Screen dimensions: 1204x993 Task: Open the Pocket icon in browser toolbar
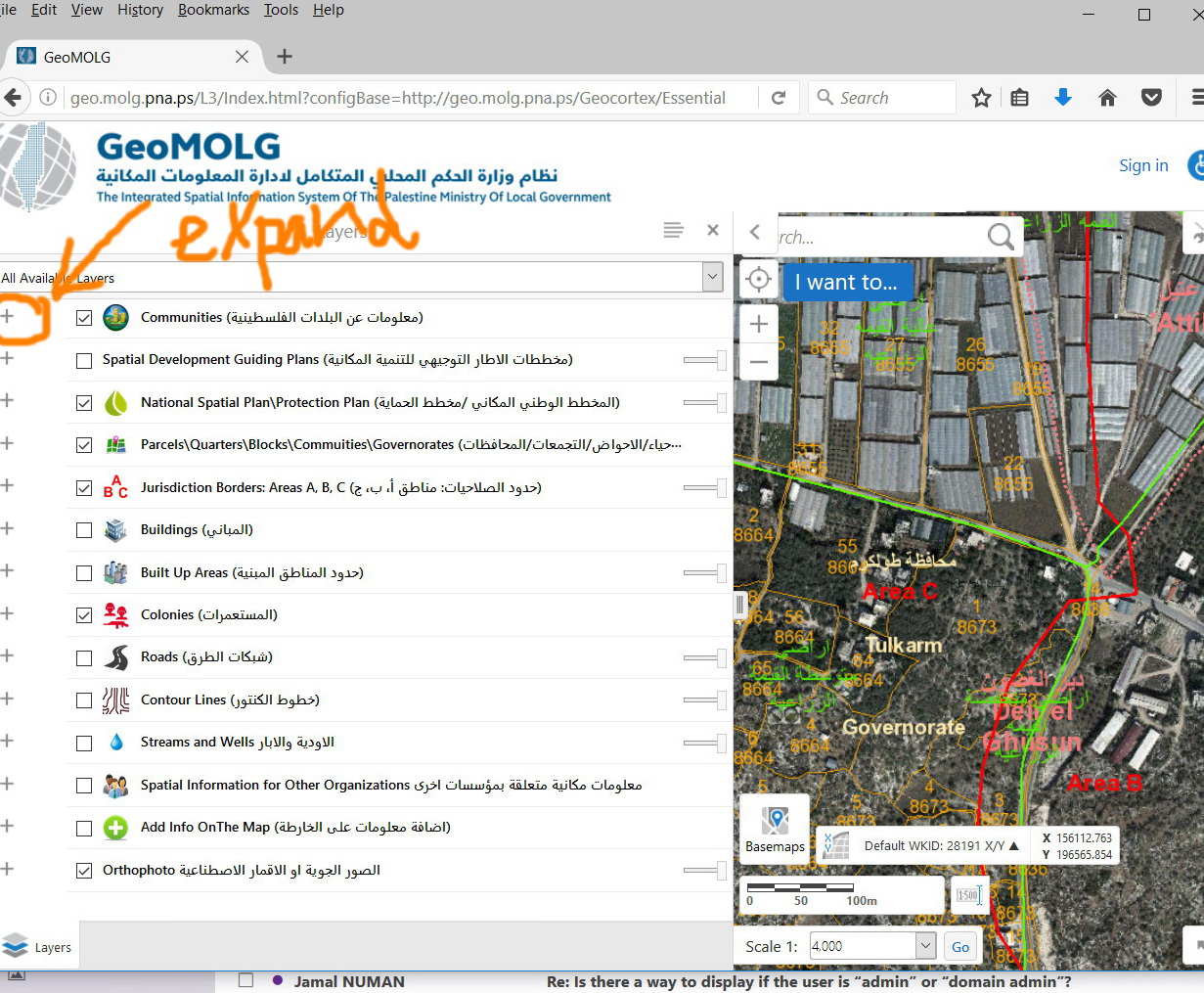(x=1152, y=98)
